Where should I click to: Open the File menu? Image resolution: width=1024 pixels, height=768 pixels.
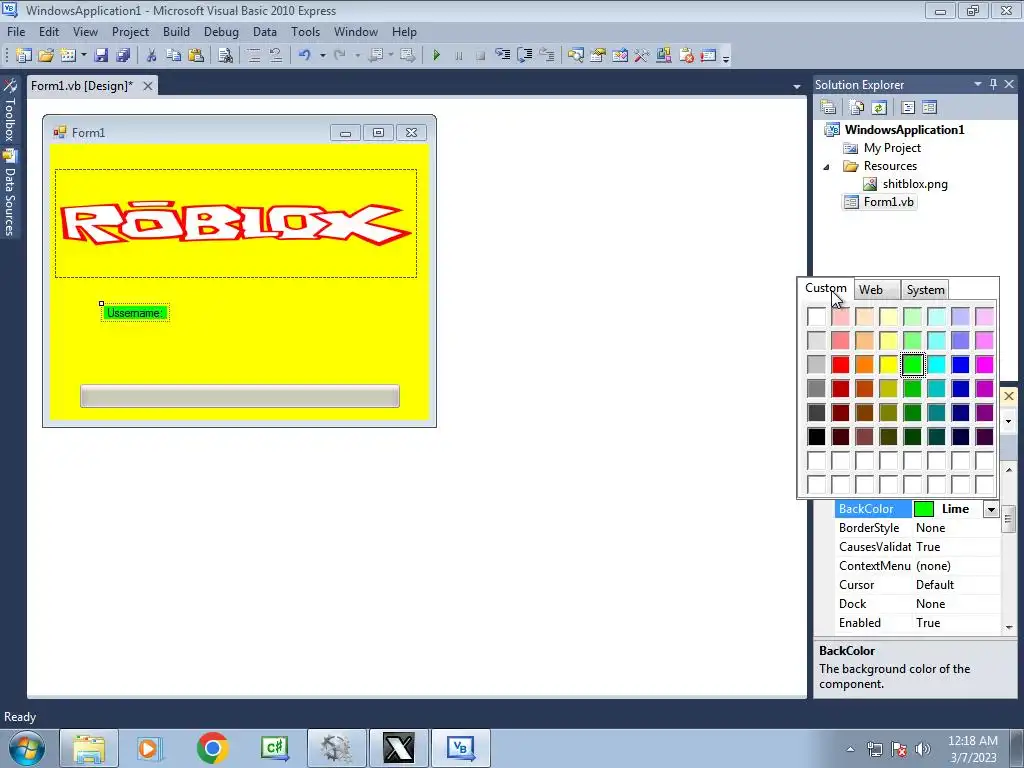tap(16, 31)
